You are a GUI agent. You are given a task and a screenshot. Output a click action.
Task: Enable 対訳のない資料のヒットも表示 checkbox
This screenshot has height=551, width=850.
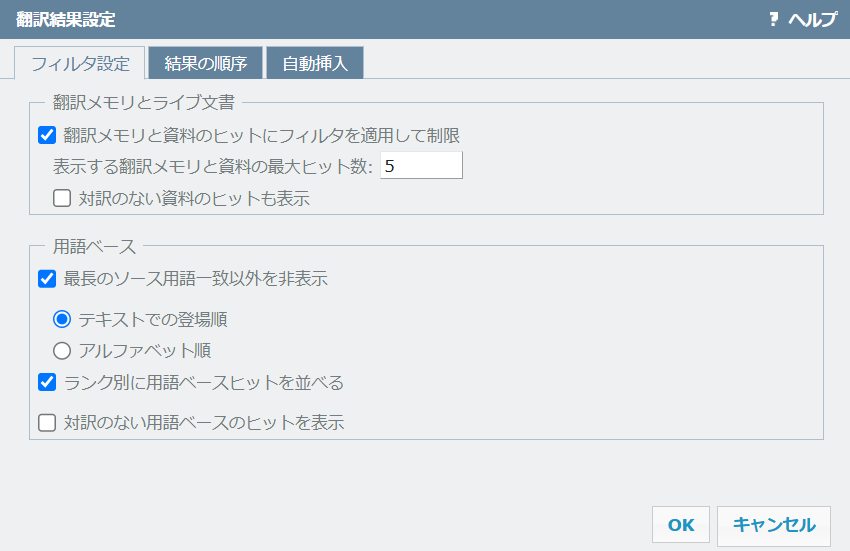coord(62,198)
